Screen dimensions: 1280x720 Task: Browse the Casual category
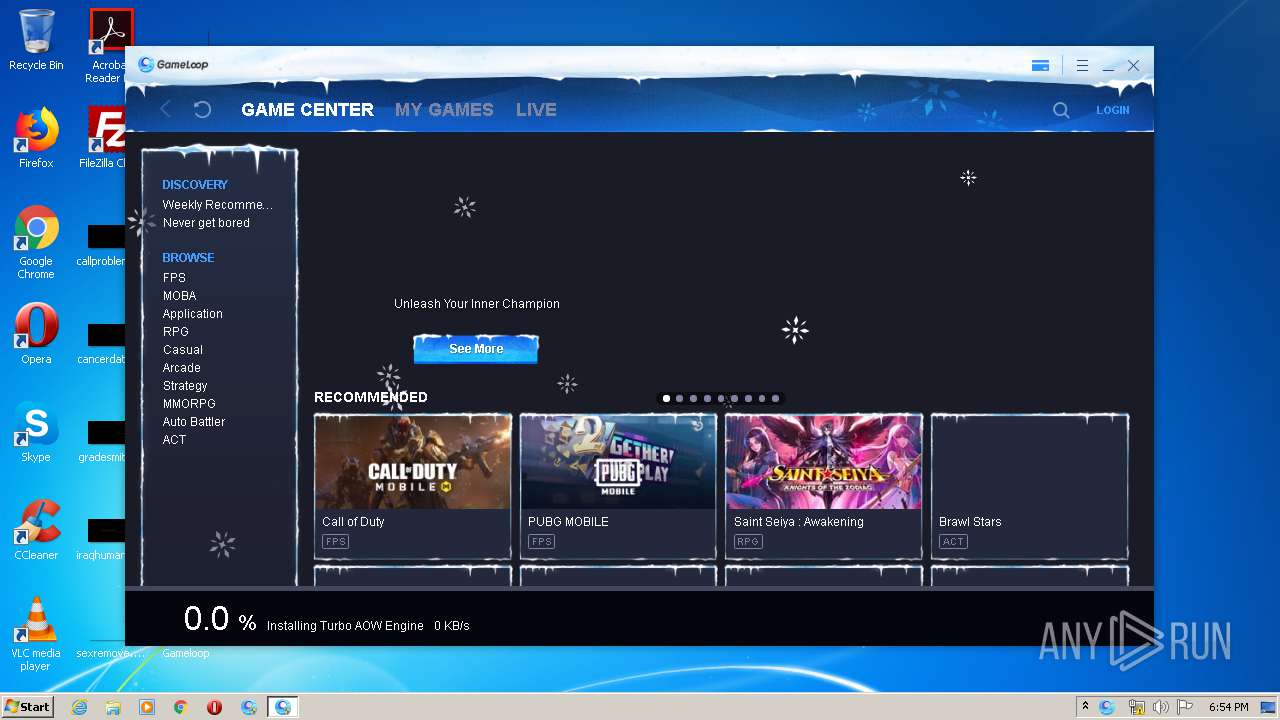coord(182,350)
